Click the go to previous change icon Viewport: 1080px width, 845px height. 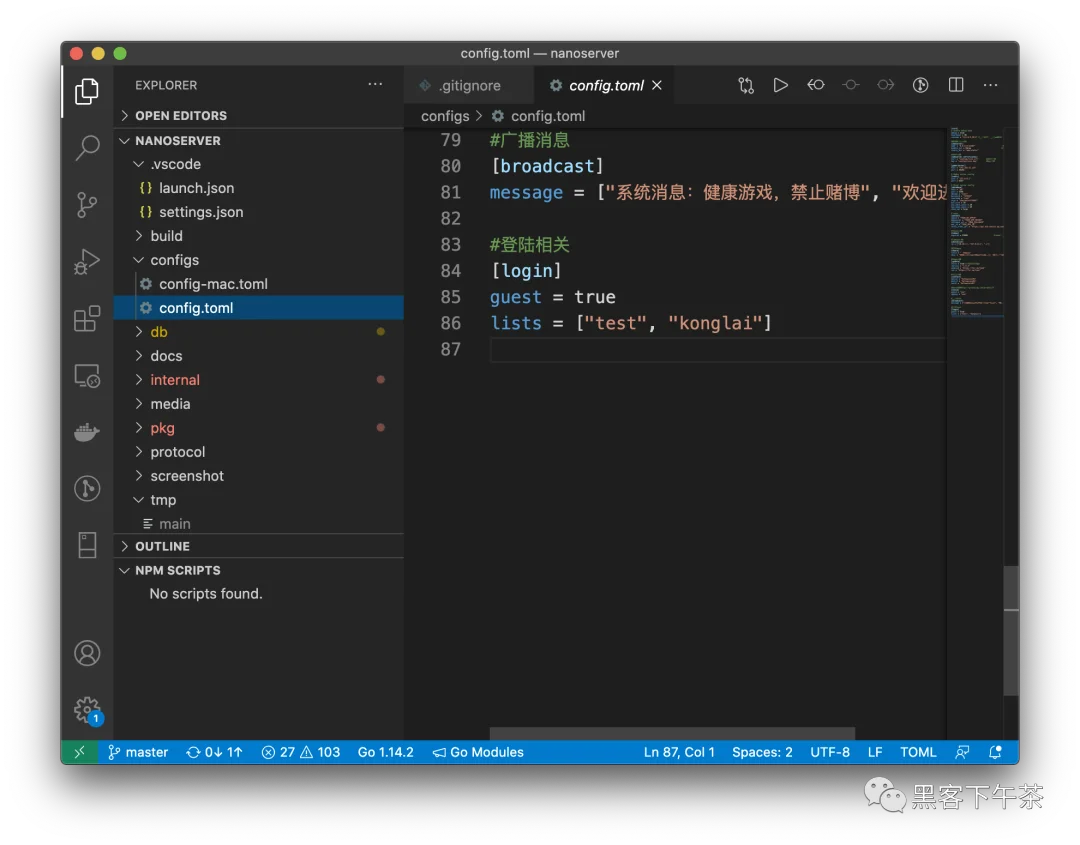pyautogui.click(x=816, y=85)
